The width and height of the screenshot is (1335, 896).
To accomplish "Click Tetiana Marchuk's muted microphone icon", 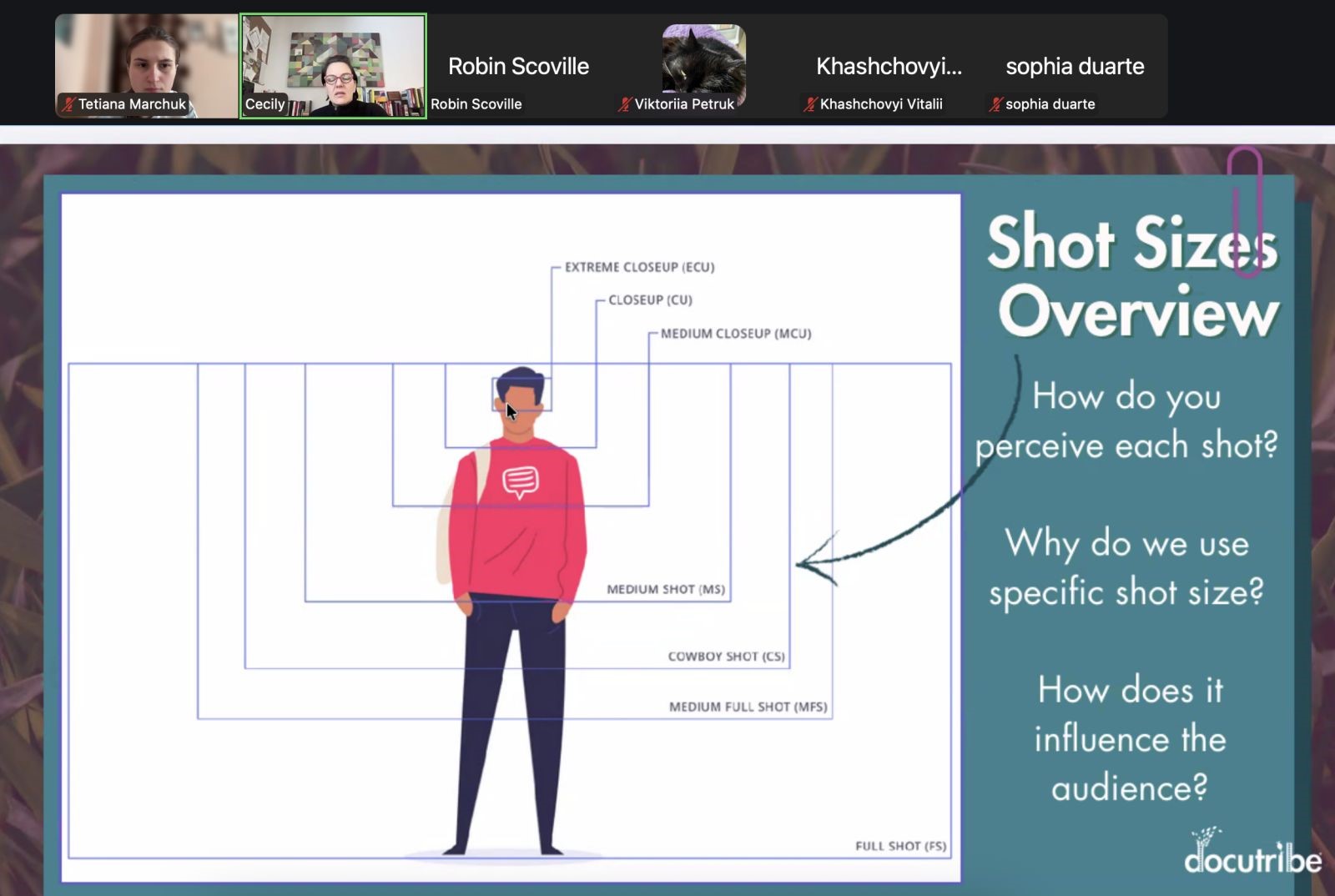I will (x=68, y=104).
